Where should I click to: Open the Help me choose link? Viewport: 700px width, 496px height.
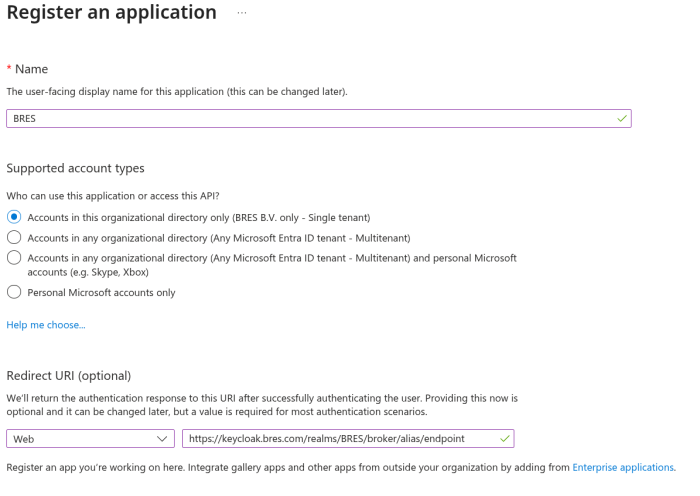click(46, 325)
